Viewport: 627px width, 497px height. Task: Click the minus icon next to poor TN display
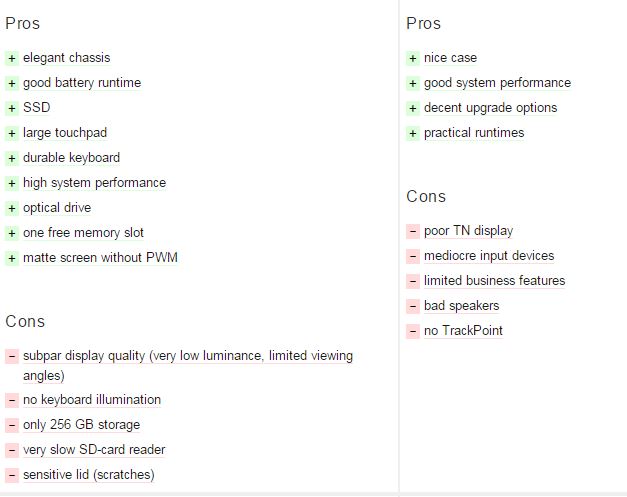[x=413, y=232]
